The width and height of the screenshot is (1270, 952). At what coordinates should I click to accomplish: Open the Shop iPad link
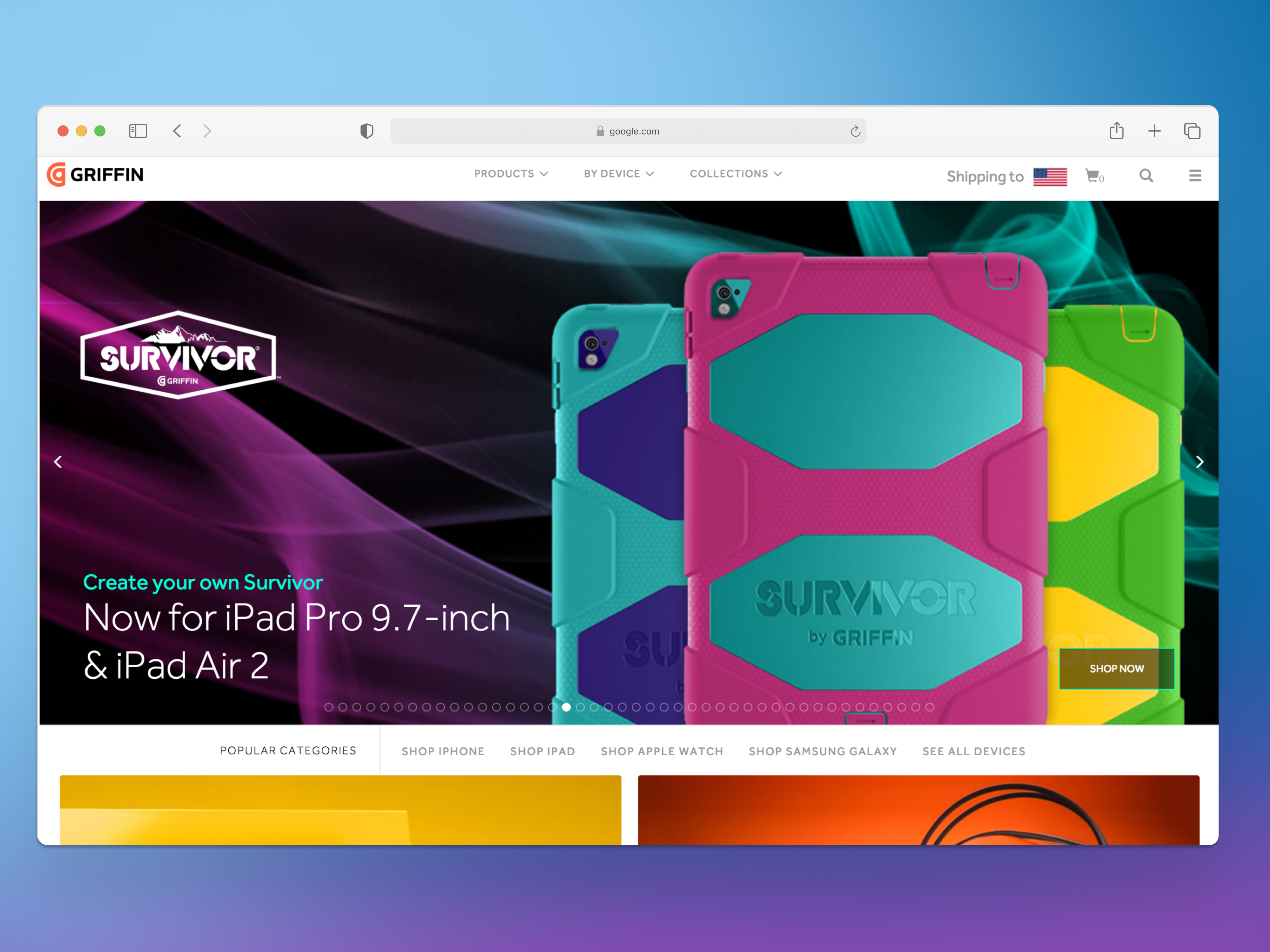coord(542,751)
